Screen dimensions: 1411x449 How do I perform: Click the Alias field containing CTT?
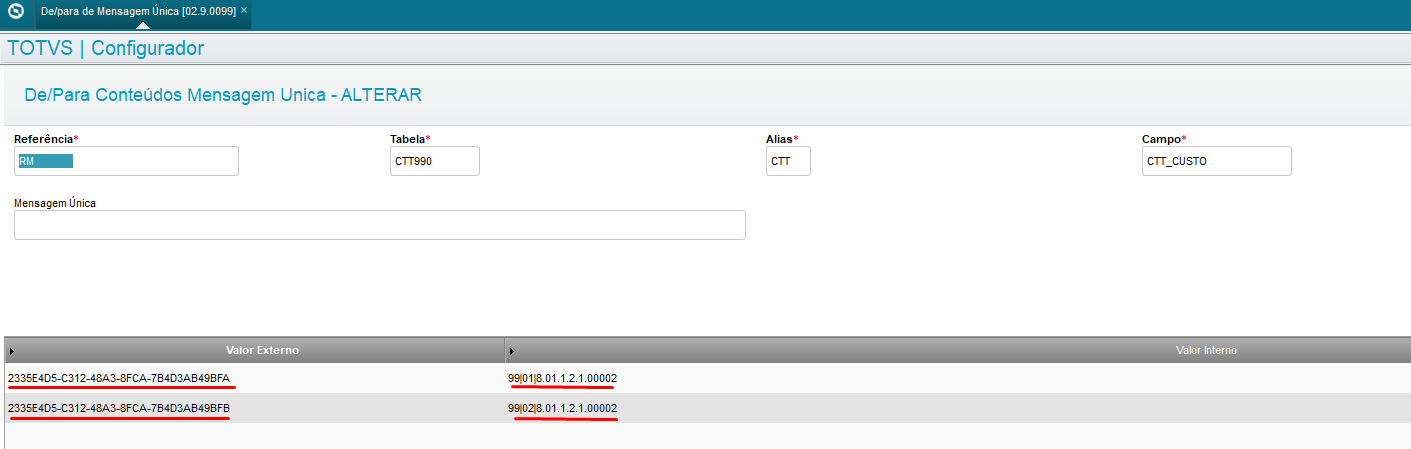(788, 161)
